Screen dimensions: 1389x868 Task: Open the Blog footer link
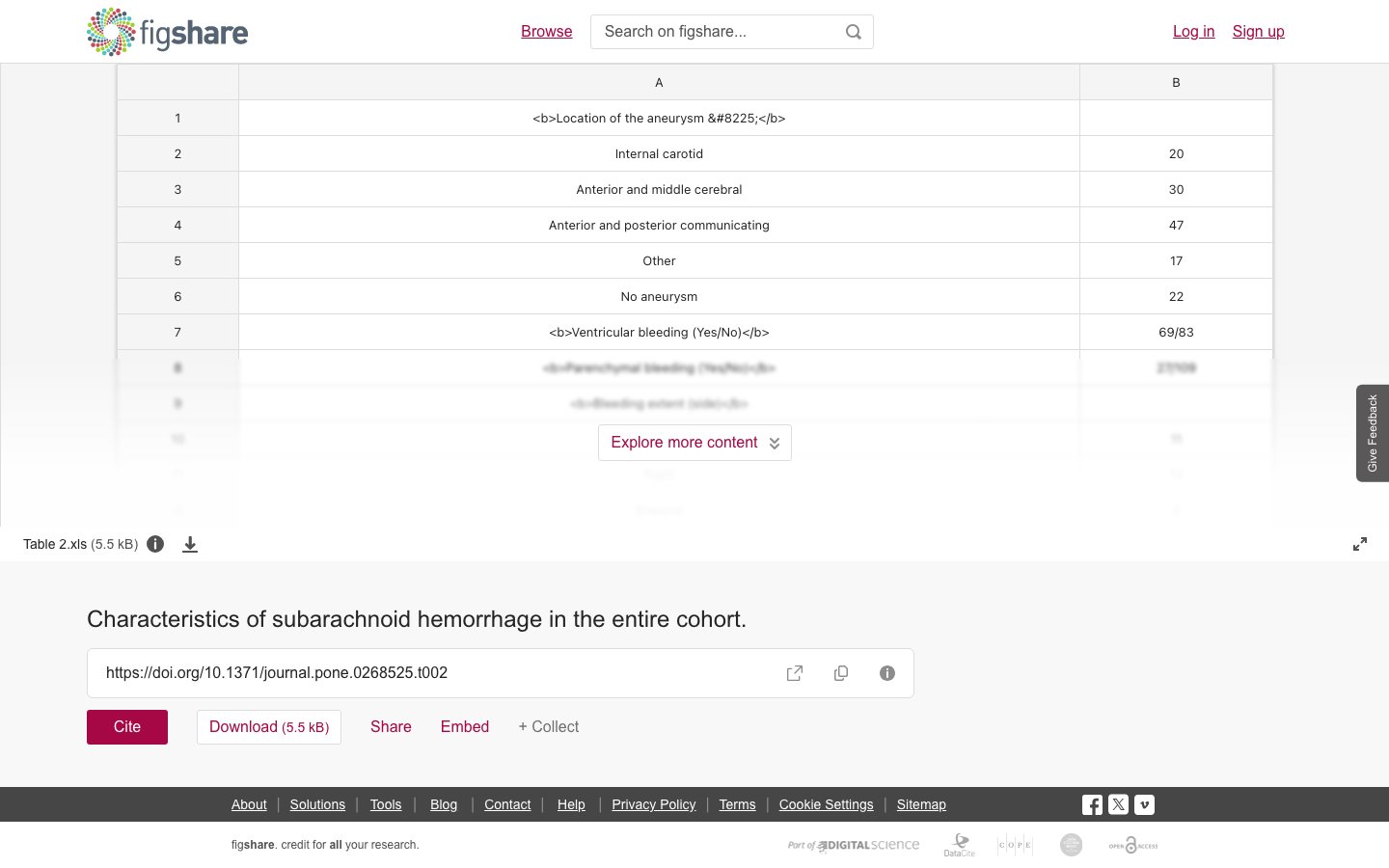[444, 804]
